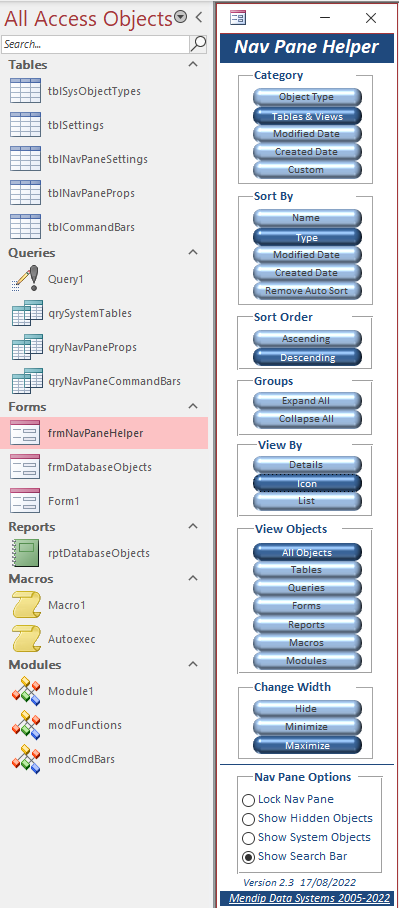
Task: Collapse the Modules group
Action: coord(193,664)
